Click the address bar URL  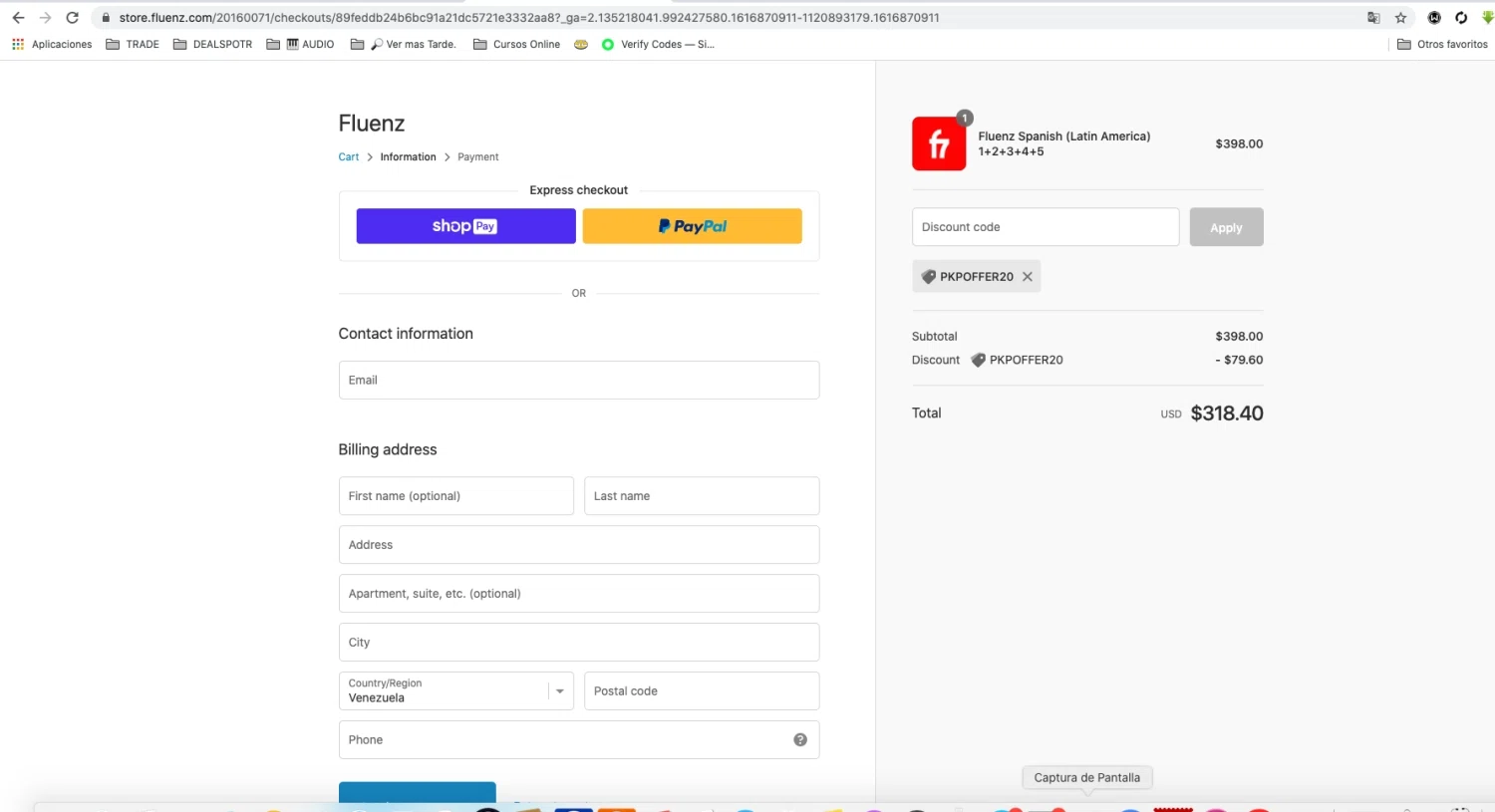[x=528, y=18]
